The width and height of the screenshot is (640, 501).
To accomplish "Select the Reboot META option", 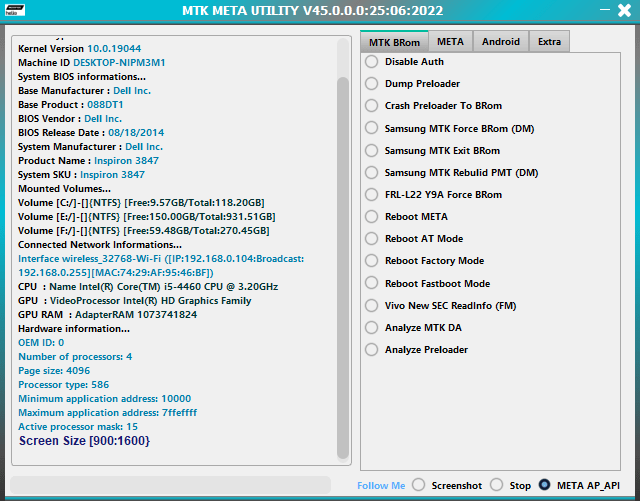I will (406, 217).
